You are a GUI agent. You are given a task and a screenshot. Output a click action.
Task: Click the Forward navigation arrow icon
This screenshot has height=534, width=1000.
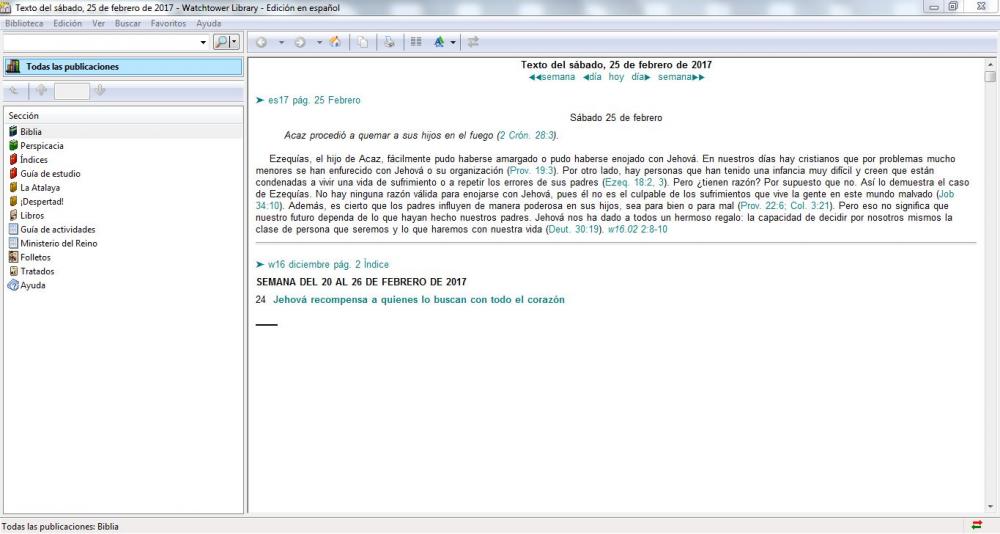[300, 42]
